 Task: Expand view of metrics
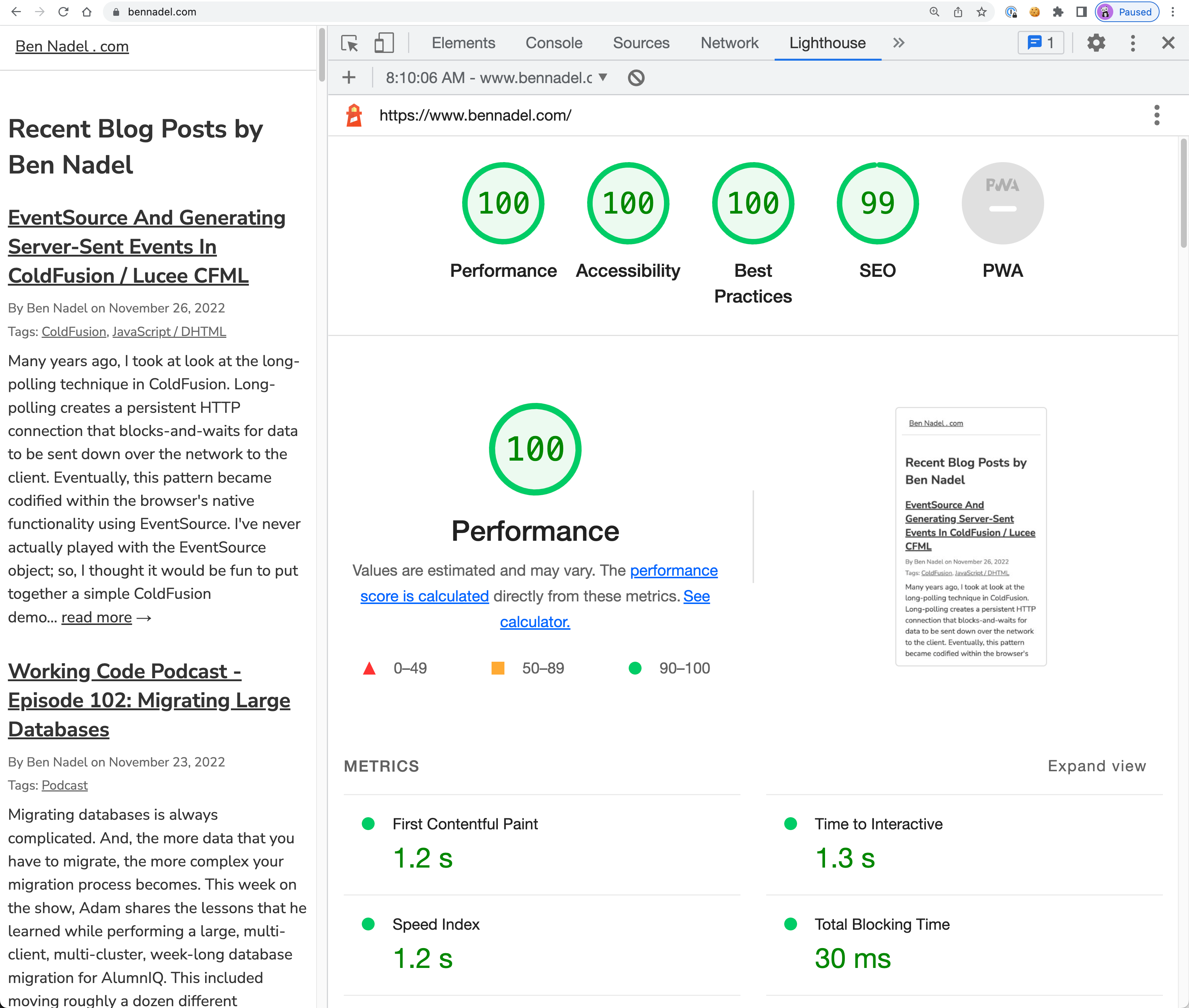point(1096,766)
